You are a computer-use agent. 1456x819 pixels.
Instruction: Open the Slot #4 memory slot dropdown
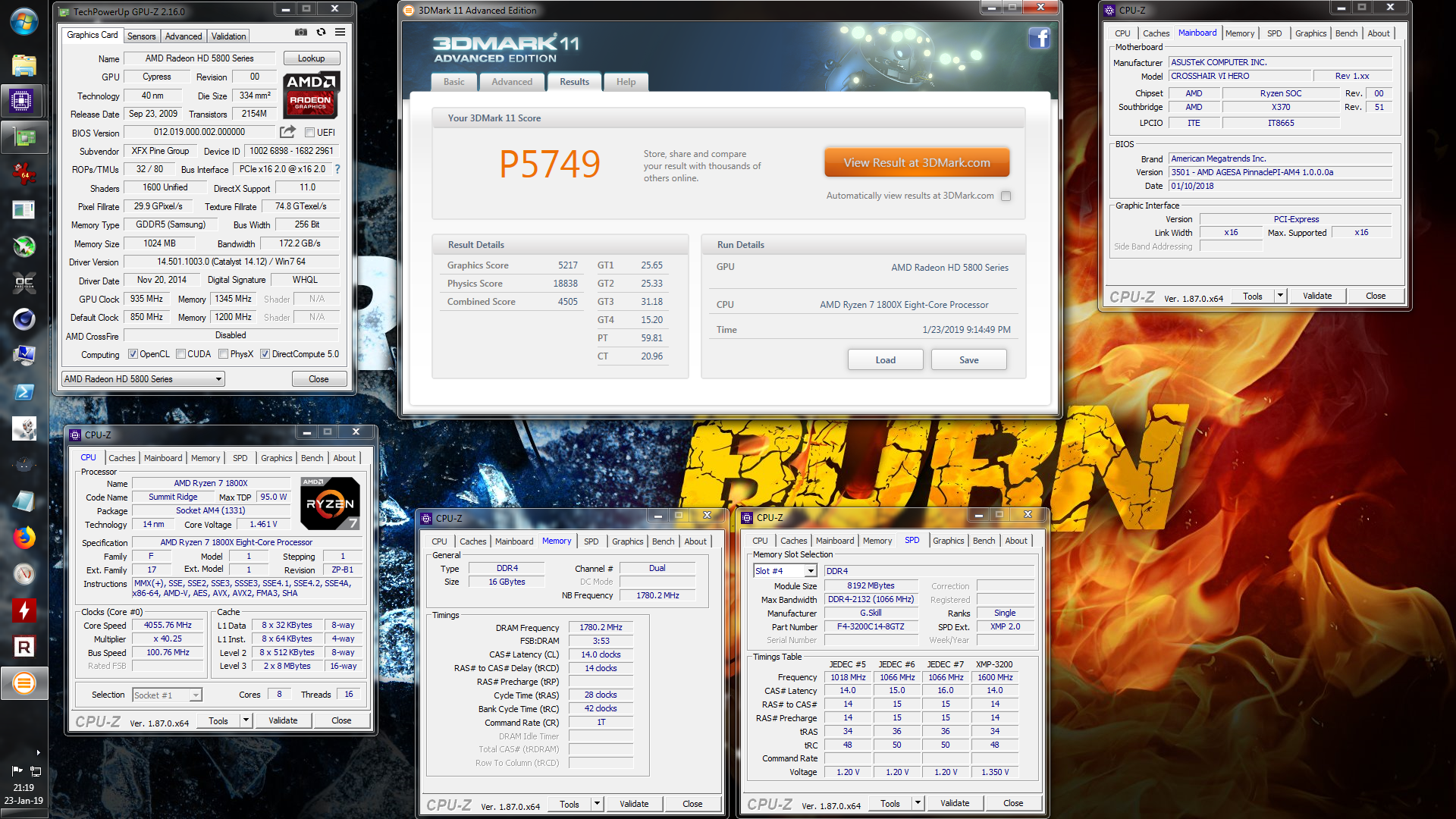[785, 571]
